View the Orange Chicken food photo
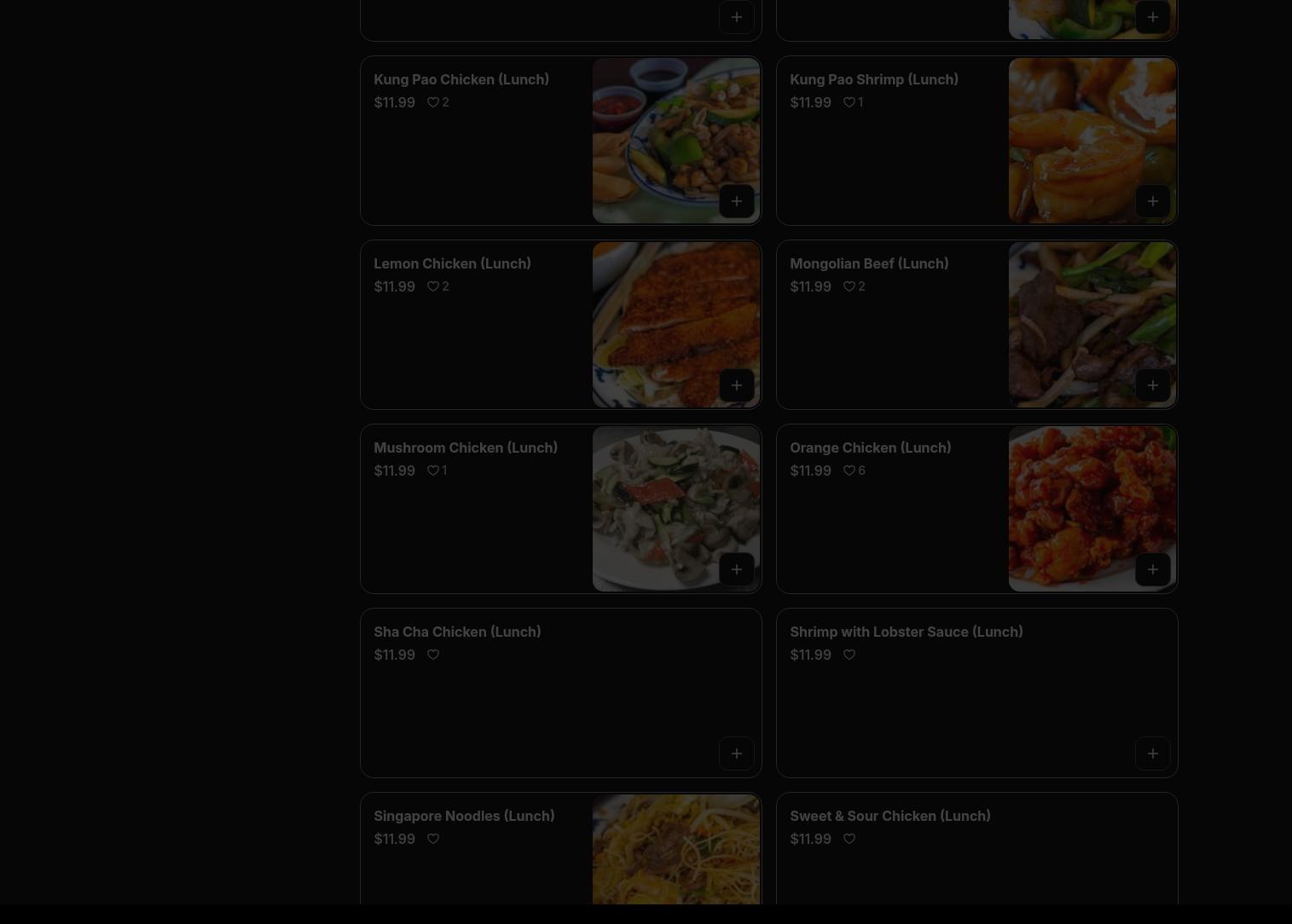The width and height of the screenshot is (1292, 924). (x=1092, y=509)
